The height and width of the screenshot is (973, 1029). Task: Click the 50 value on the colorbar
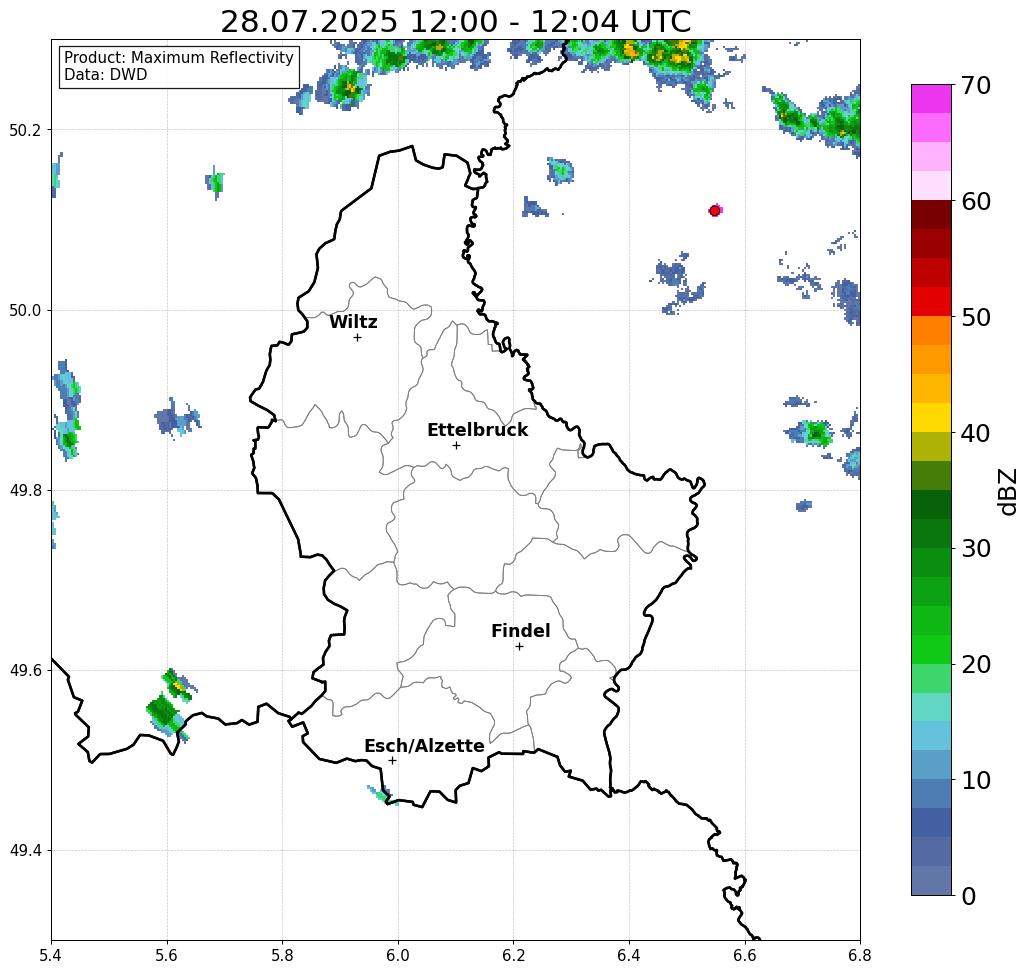click(x=976, y=318)
